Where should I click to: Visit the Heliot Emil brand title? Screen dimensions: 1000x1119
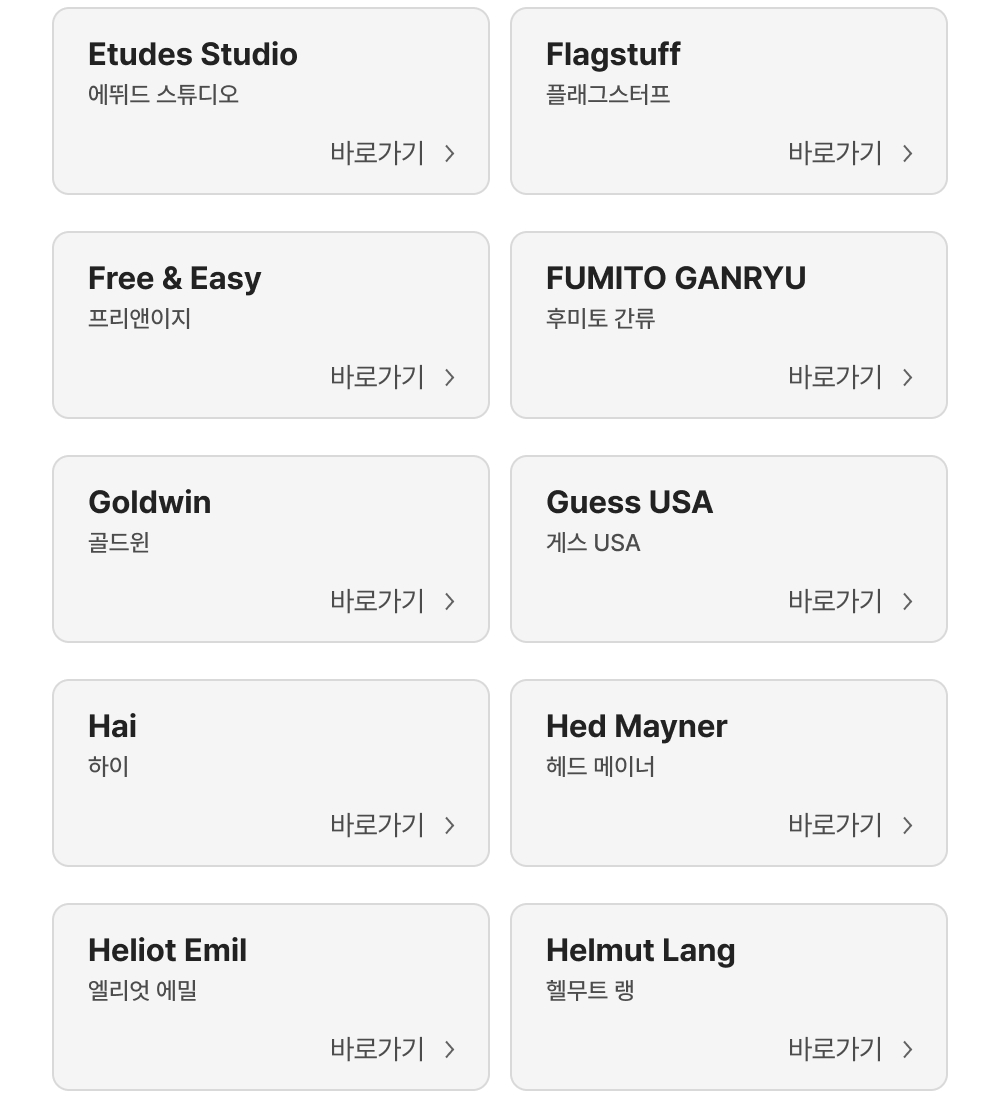pyautogui.click(x=168, y=950)
